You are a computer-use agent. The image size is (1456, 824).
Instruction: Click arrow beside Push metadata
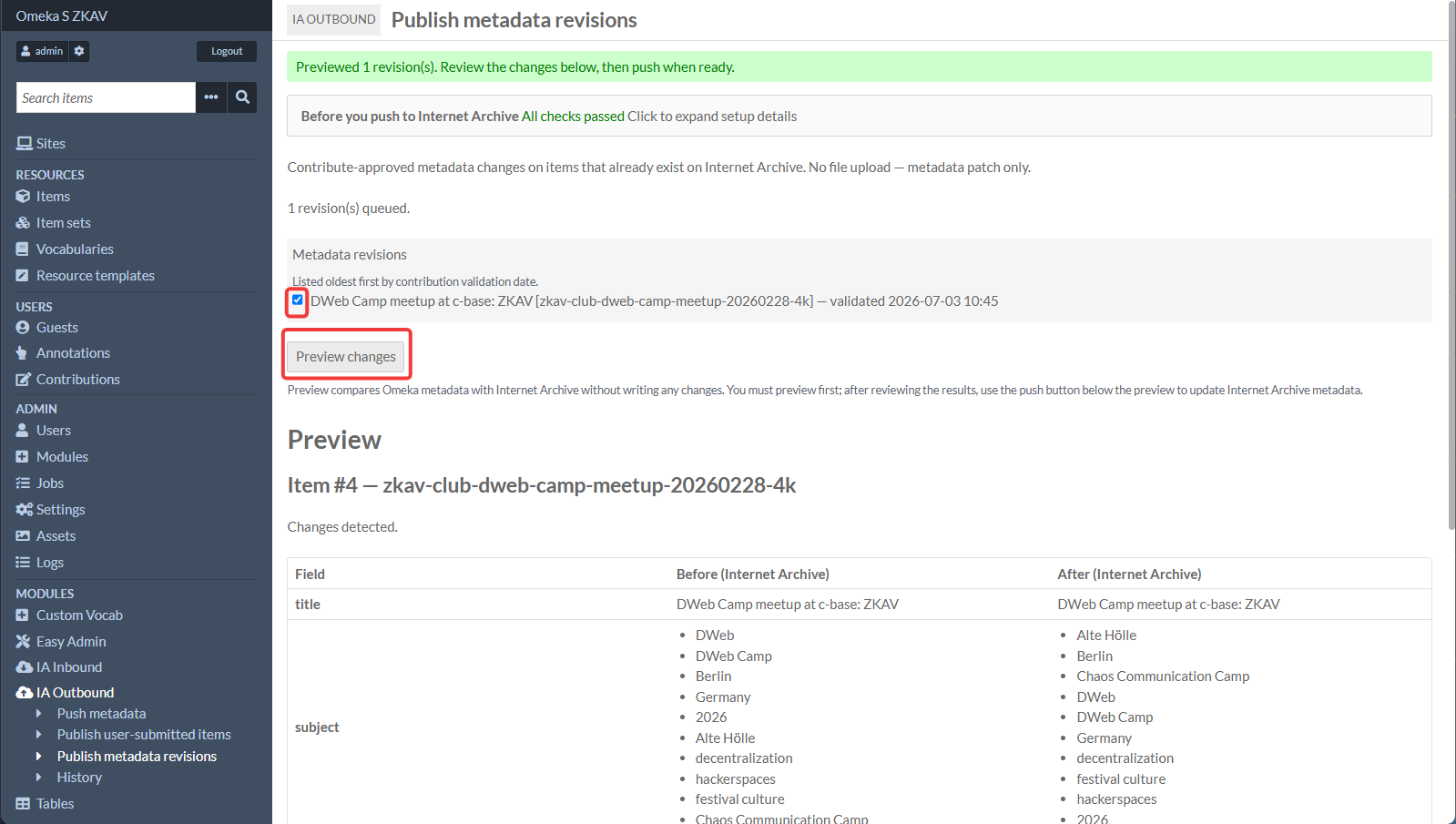(38, 713)
